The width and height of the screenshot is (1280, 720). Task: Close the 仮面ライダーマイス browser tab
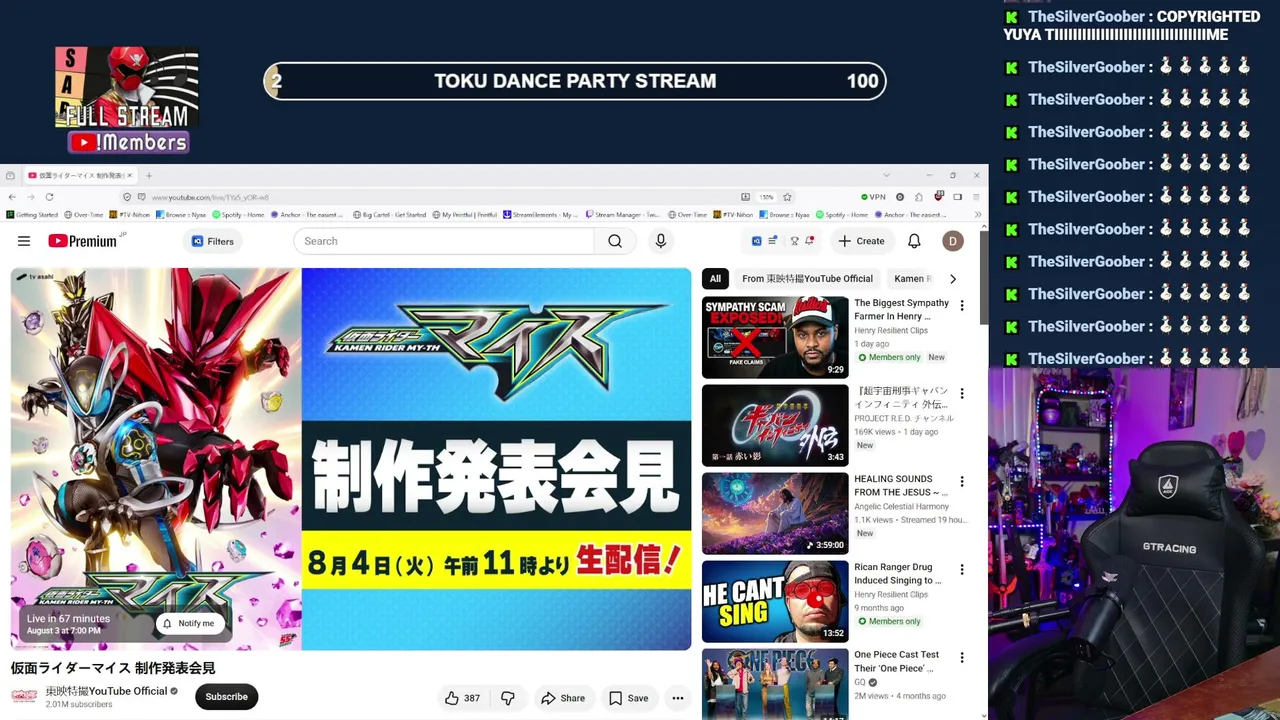[x=129, y=175]
